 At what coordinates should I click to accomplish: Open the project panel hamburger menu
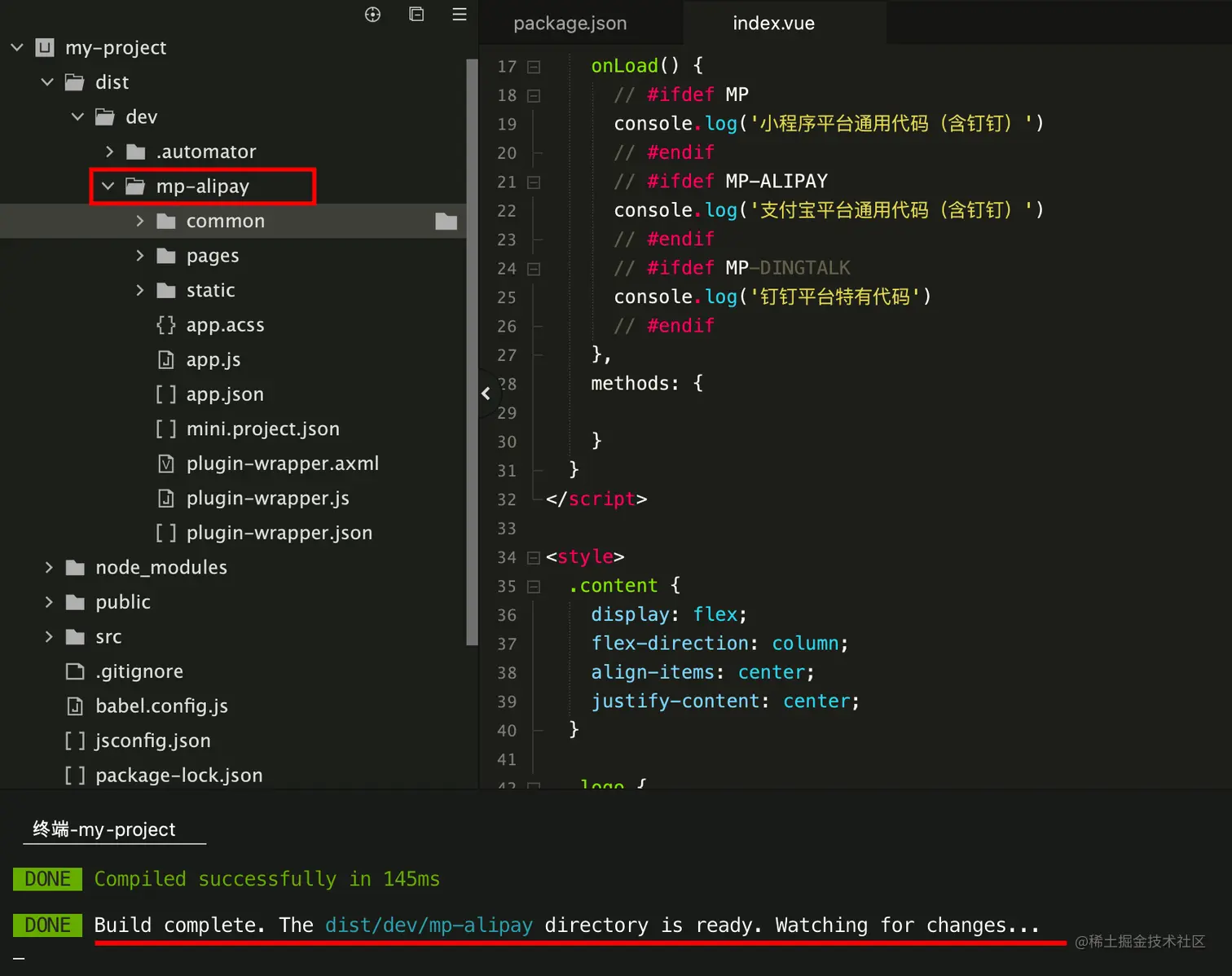460,14
